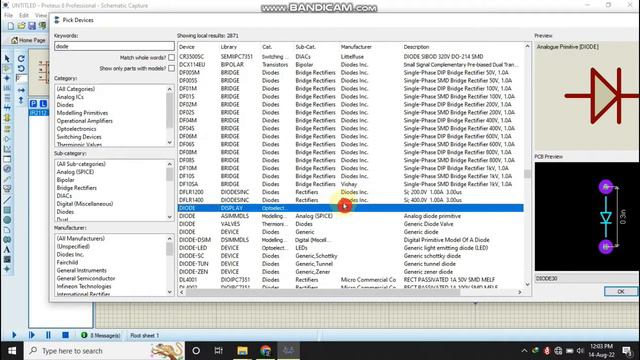Start simulation with the Play button
The height and width of the screenshot is (360, 640).
[x=14, y=335]
